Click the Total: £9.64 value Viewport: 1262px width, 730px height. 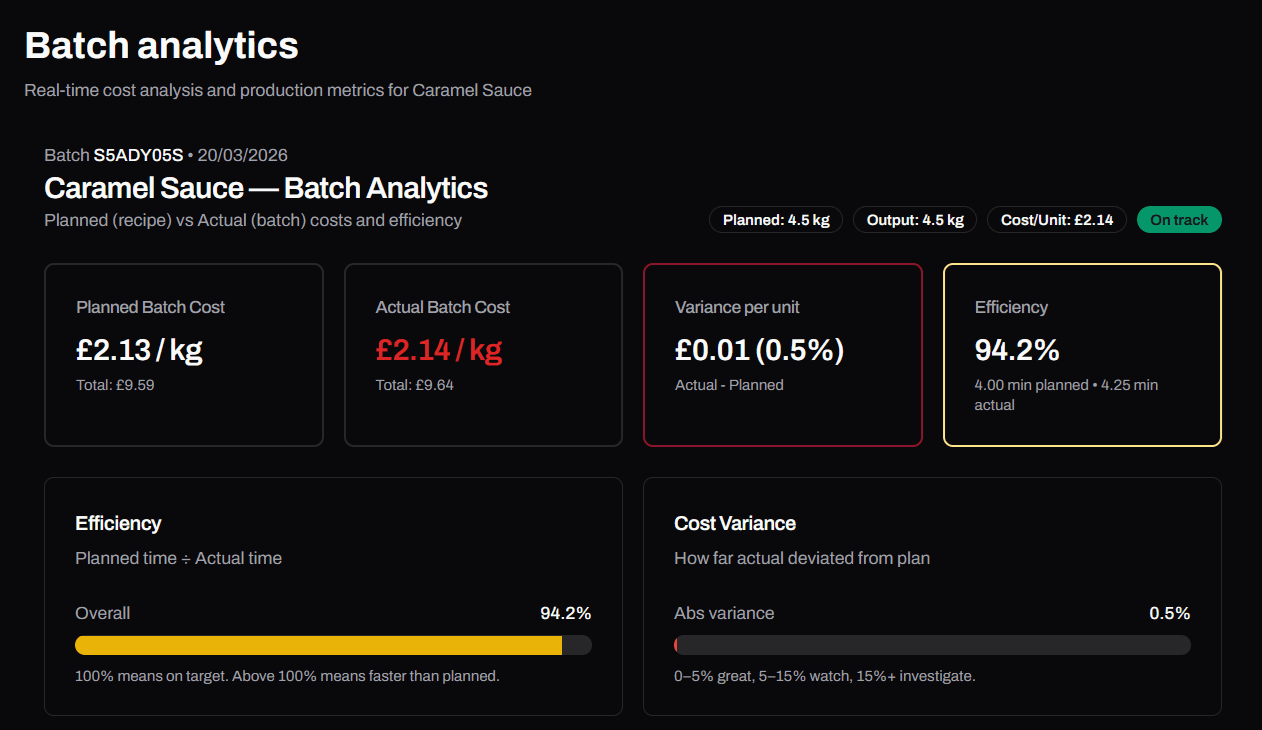click(414, 384)
